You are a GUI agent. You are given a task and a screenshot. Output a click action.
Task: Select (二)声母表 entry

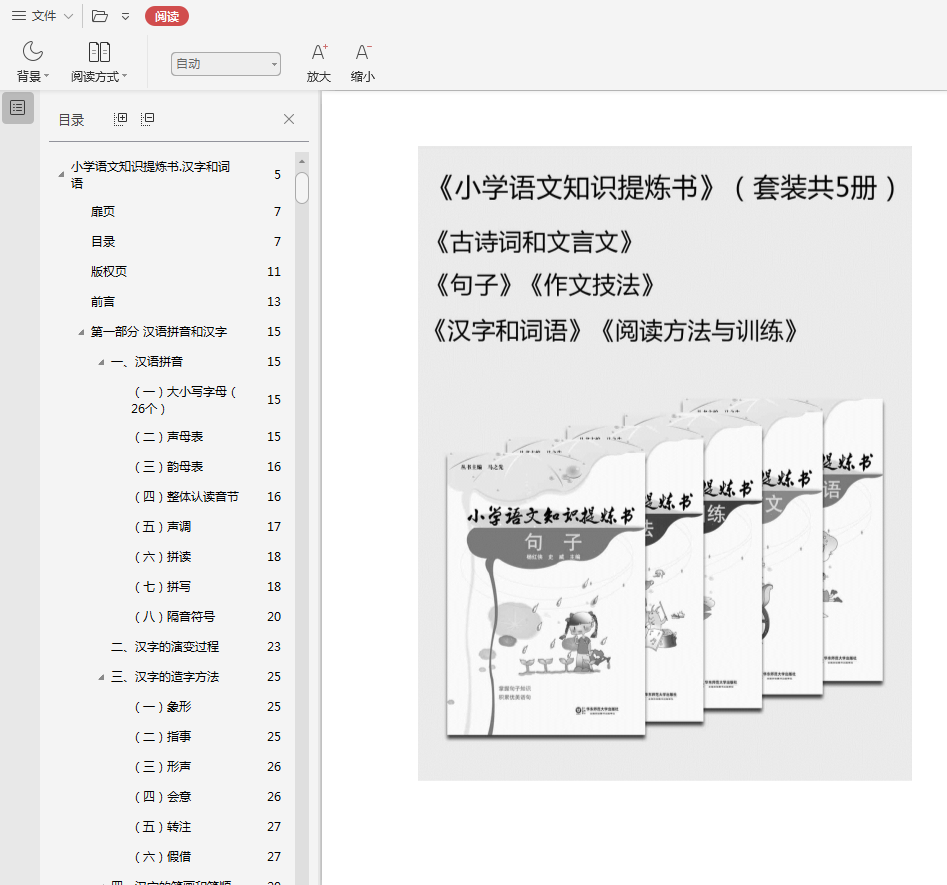pyautogui.click(x=168, y=437)
